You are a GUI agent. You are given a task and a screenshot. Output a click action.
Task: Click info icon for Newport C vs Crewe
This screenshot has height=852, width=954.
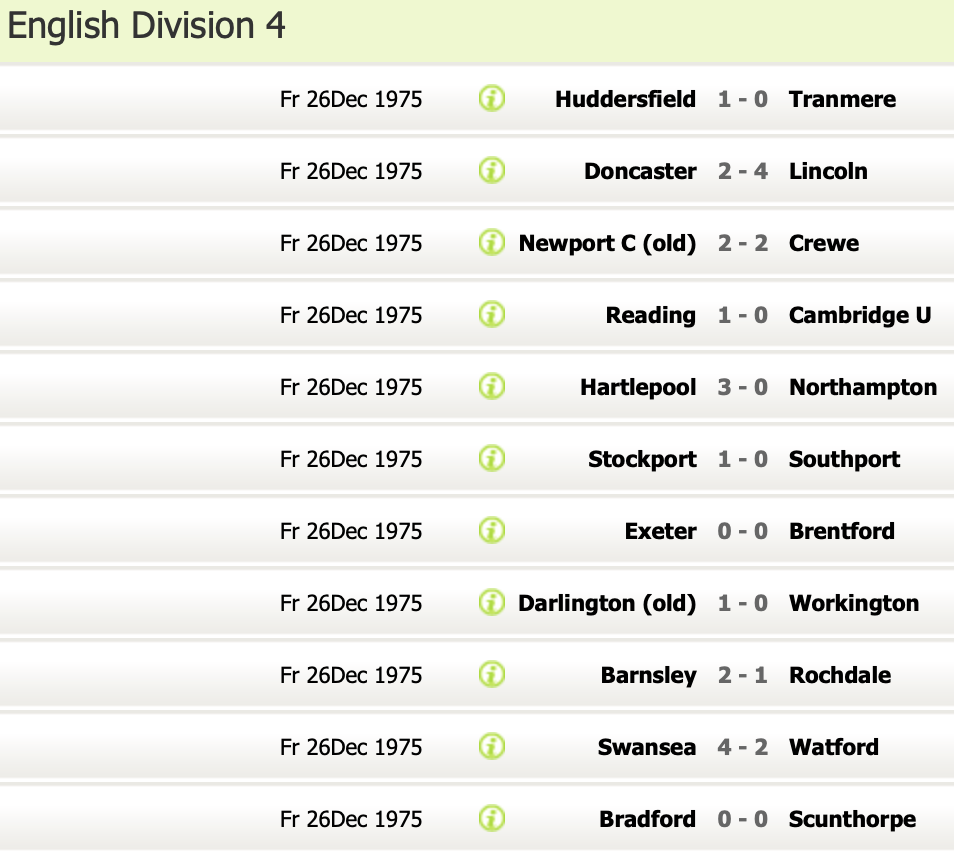[x=491, y=243]
